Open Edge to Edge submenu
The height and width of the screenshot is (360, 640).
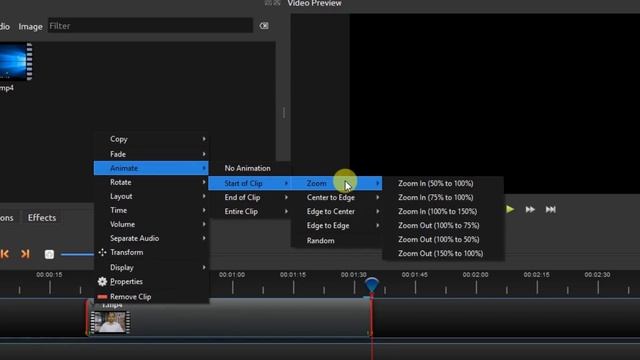pyautogui.click(x=337, y=225)
